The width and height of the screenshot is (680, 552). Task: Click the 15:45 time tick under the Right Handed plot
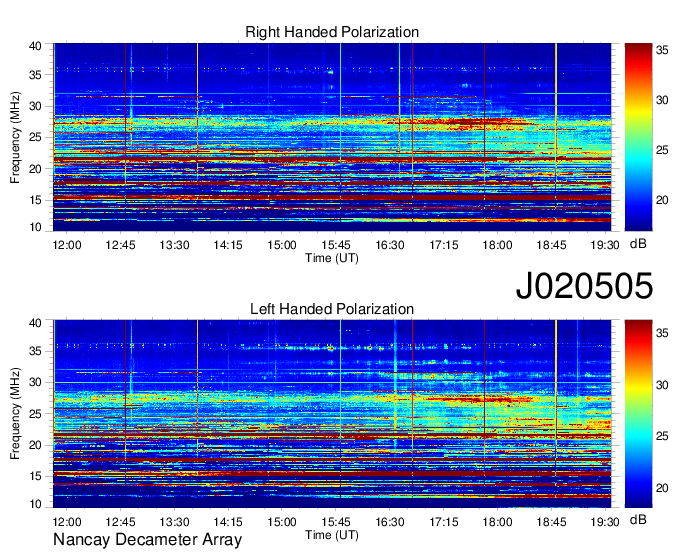pyautogui.click(x=336, y=245)
